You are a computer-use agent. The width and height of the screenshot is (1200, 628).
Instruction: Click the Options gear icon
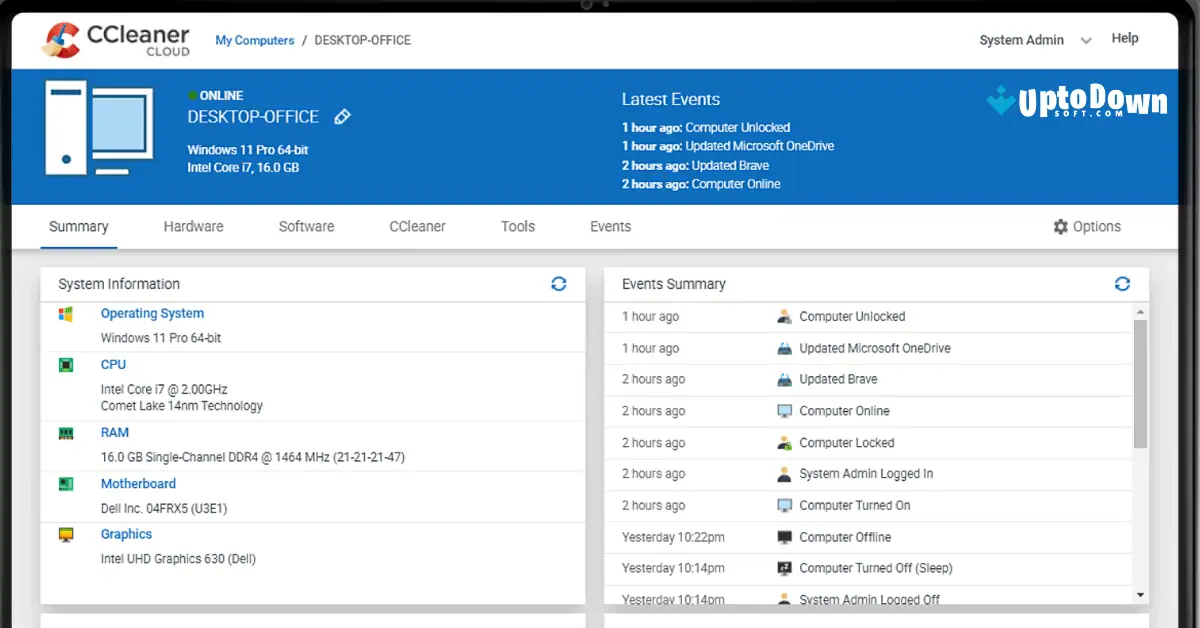click(1060, 226)
